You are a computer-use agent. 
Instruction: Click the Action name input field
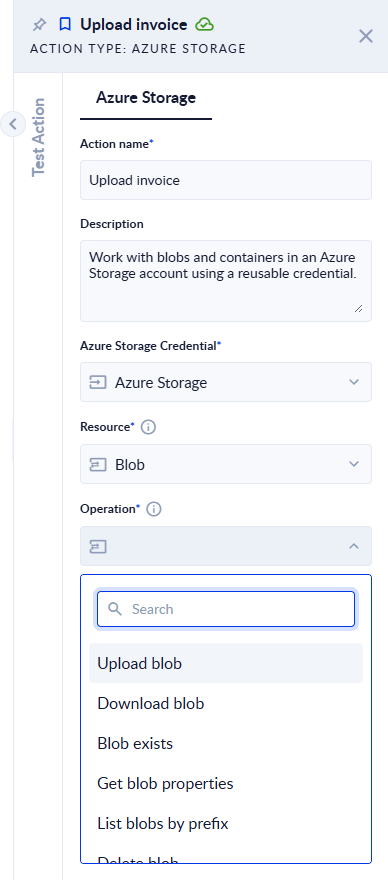point(226,180)
